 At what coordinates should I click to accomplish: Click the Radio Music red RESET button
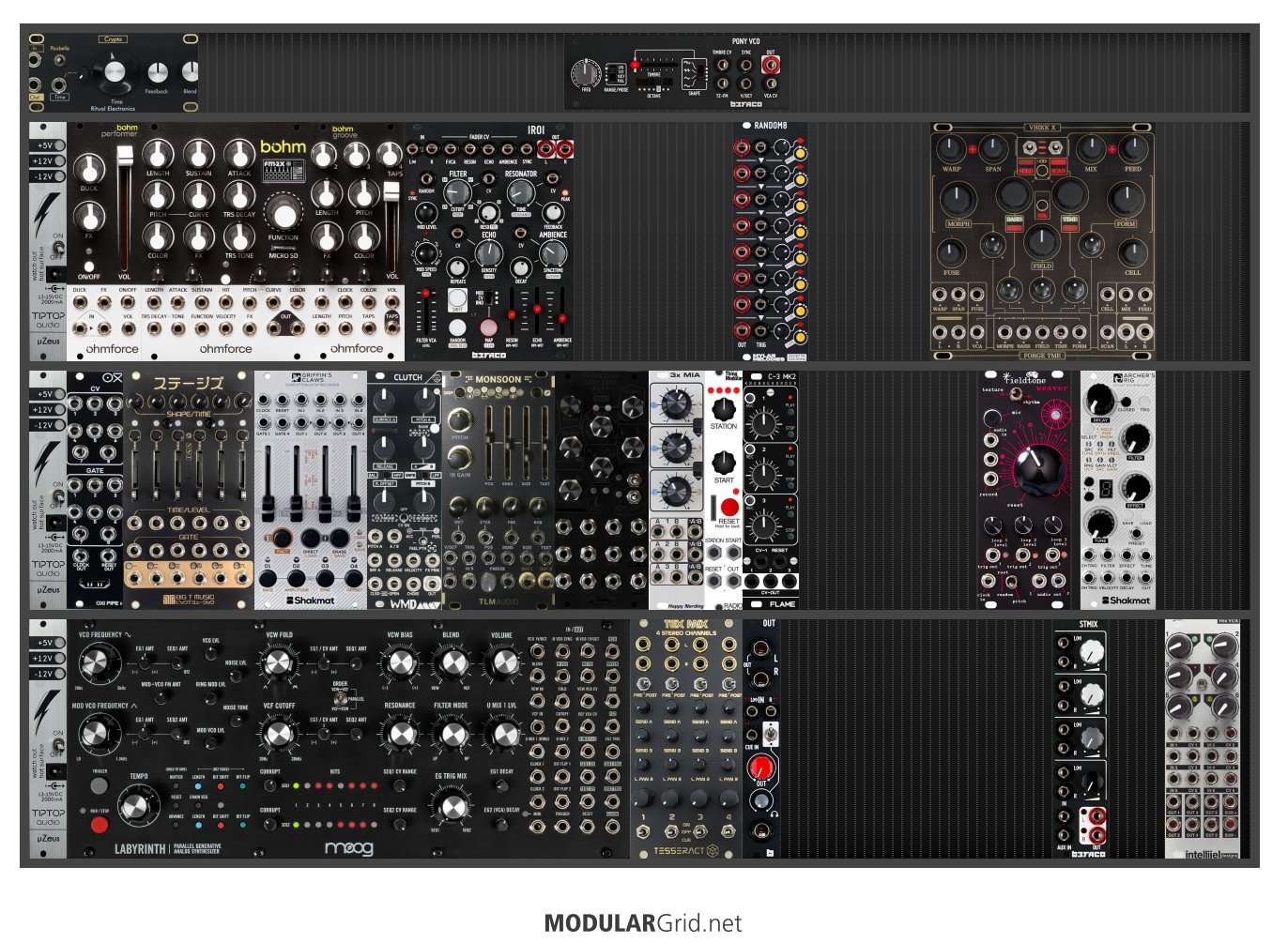click(728, 507)
